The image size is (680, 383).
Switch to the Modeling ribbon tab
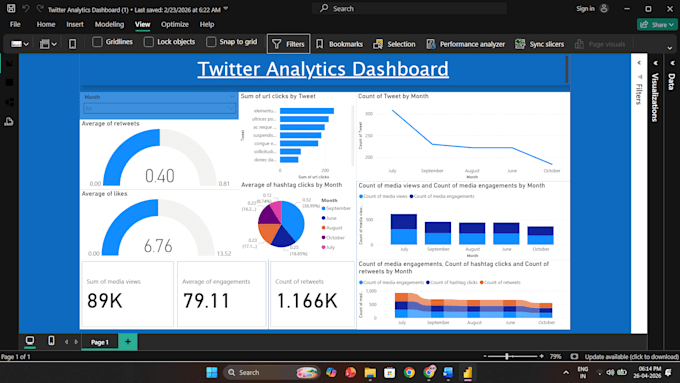click(x=109, y=24)
